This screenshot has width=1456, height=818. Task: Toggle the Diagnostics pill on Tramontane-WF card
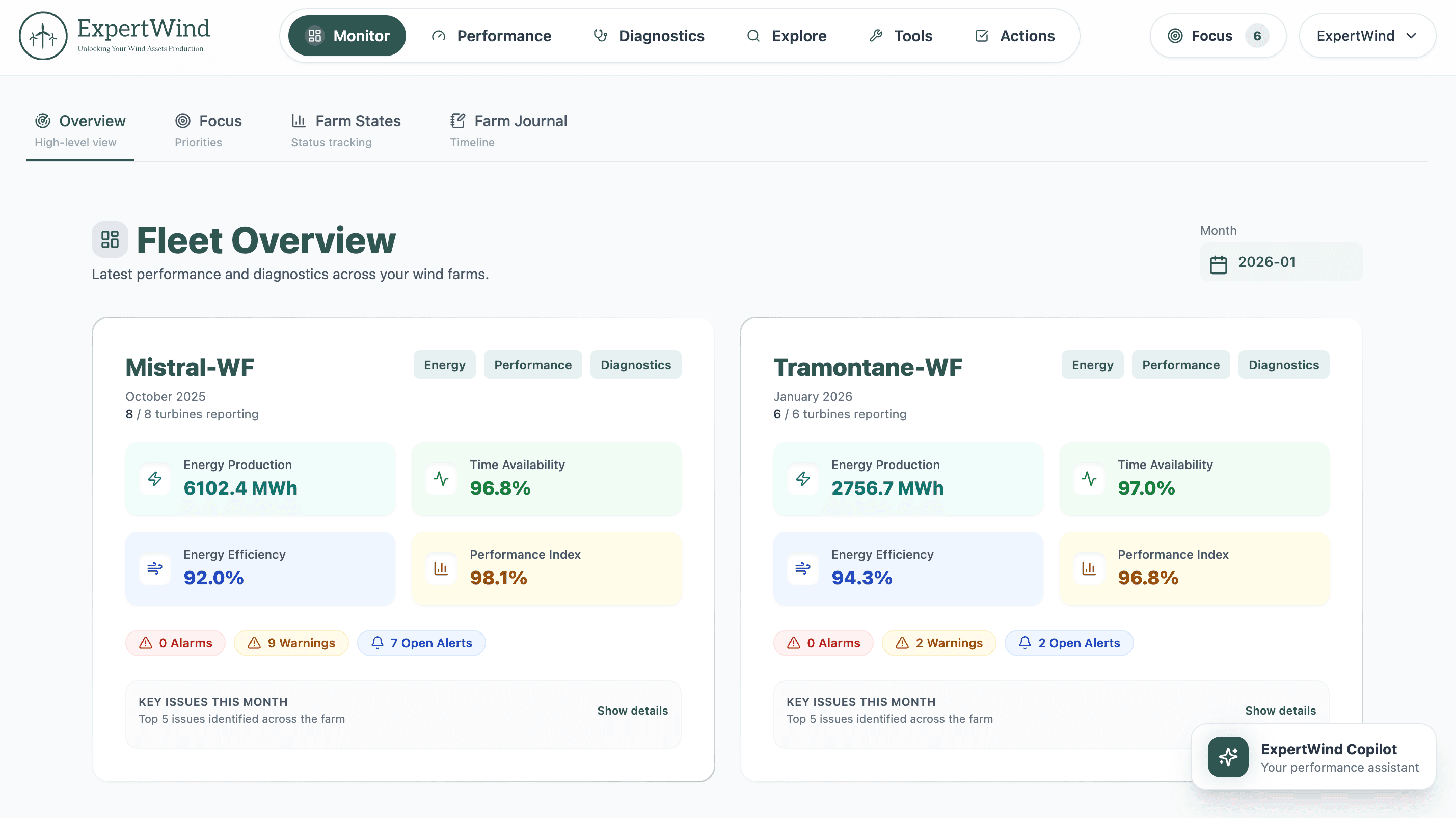[1284, 364]
